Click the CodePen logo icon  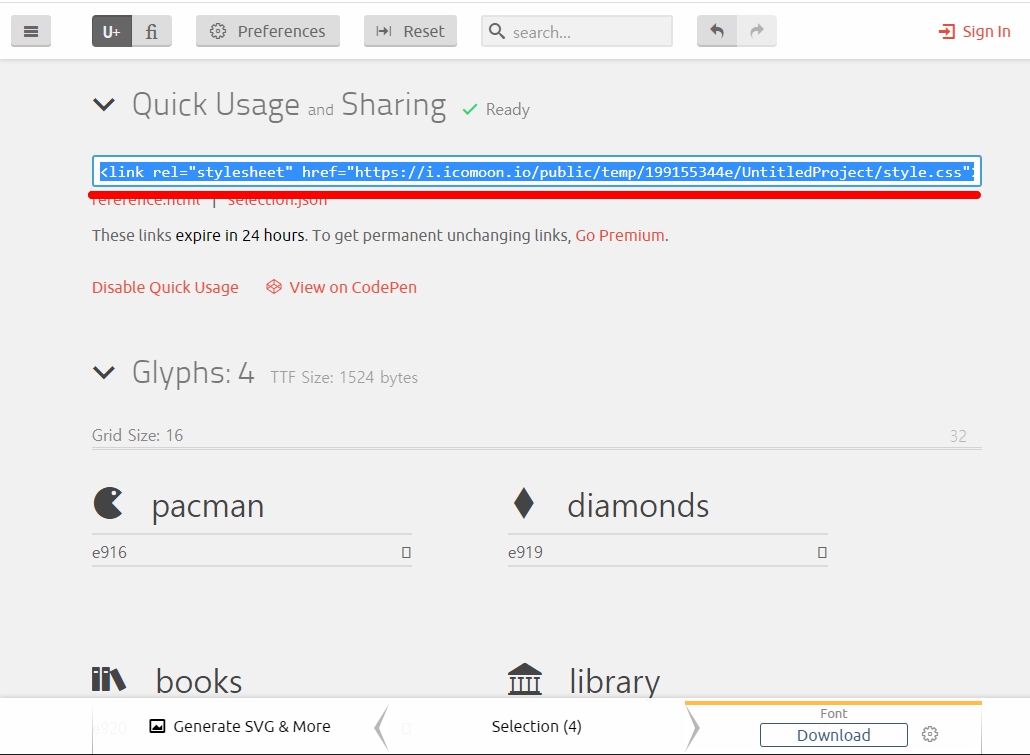click(273, 287)
